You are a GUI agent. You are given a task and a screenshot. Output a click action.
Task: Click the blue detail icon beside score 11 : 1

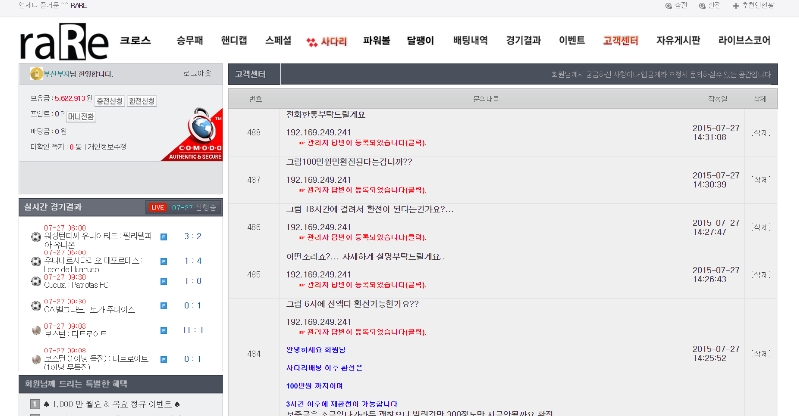pos(164,330)
